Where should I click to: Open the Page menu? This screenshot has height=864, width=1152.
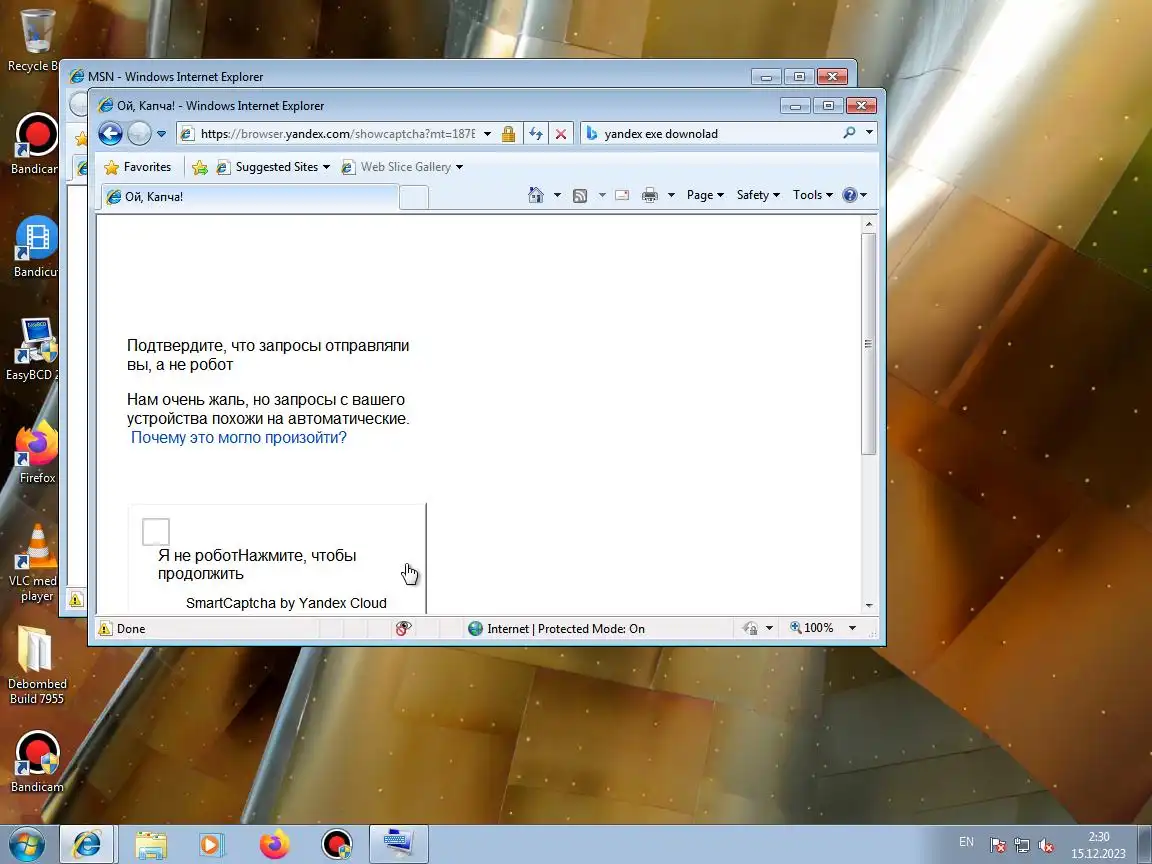click(x=705, y=195)
